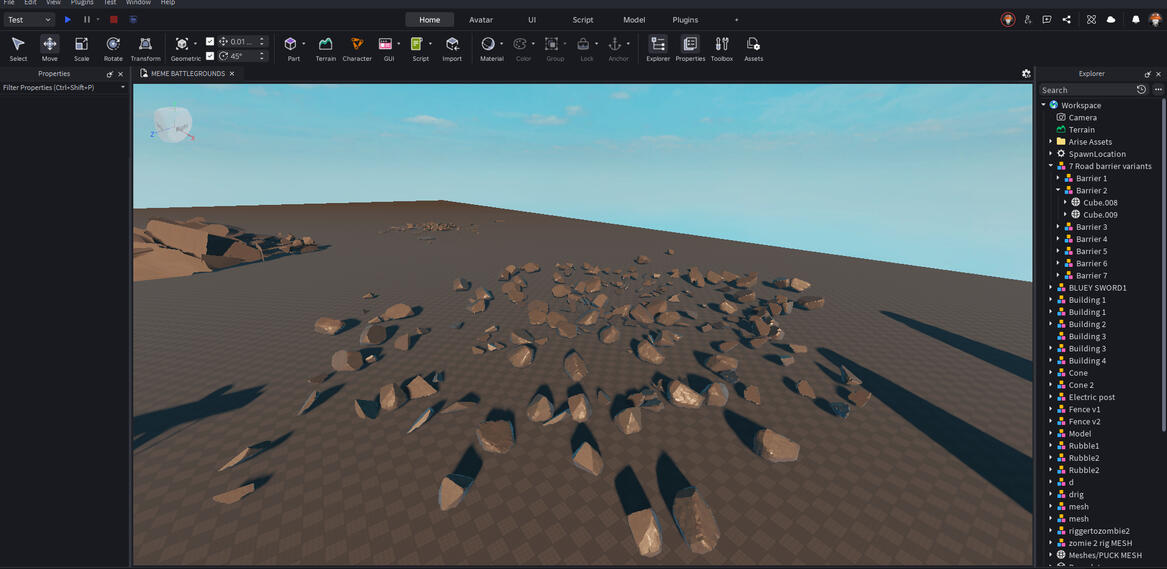Open notifications bell

(x=1136, y=19)
